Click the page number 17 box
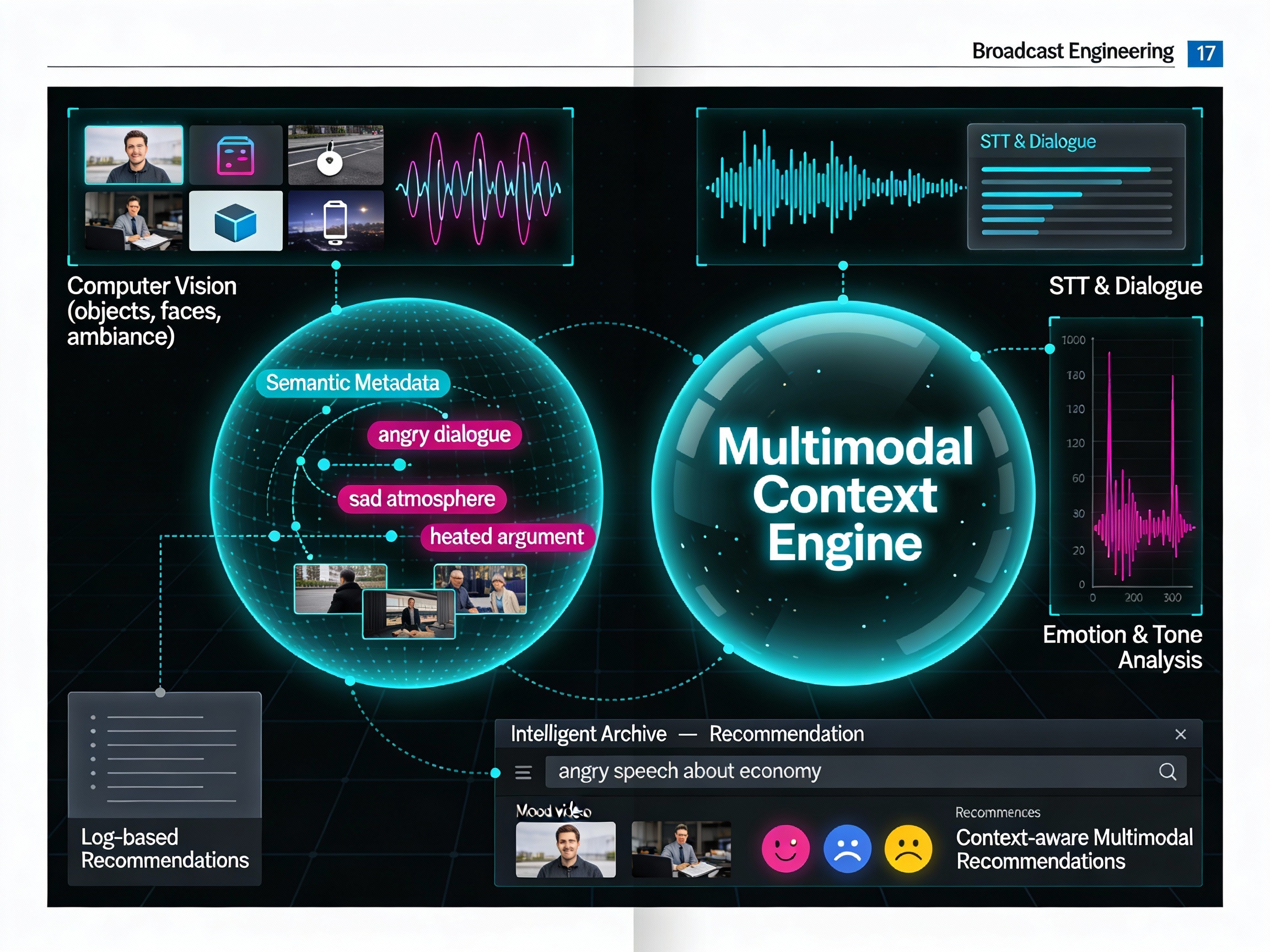The image size is (1270, 952). tap(1205, 53)
